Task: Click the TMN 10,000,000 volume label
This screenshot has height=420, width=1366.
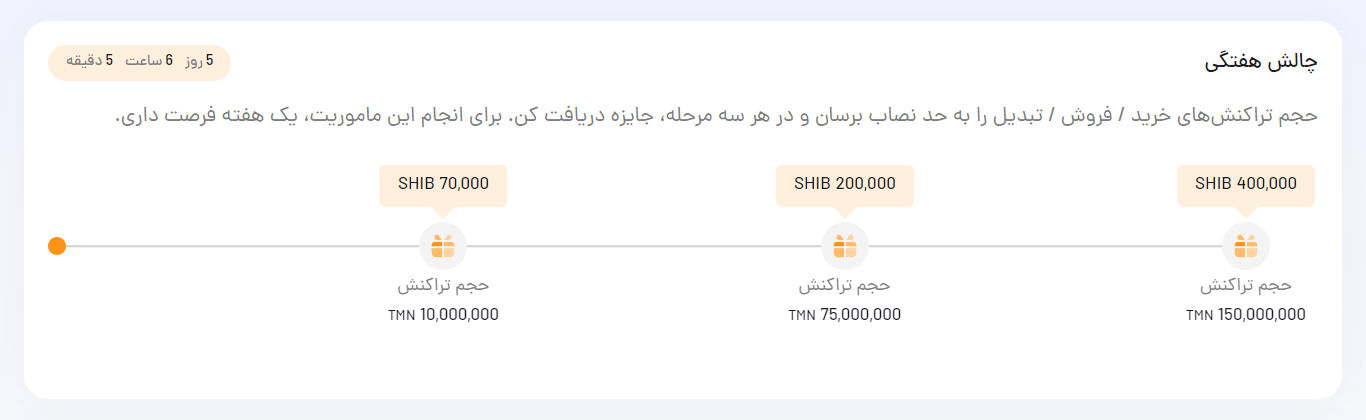Action: [443, 315]
